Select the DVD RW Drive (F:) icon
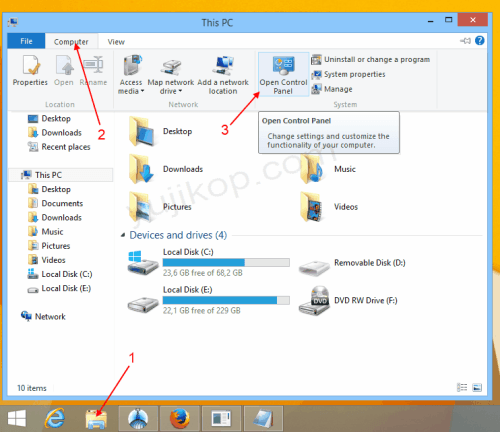The width and height of the screenshot is (500, 432). pyautogui.click(x=314, y=301)
